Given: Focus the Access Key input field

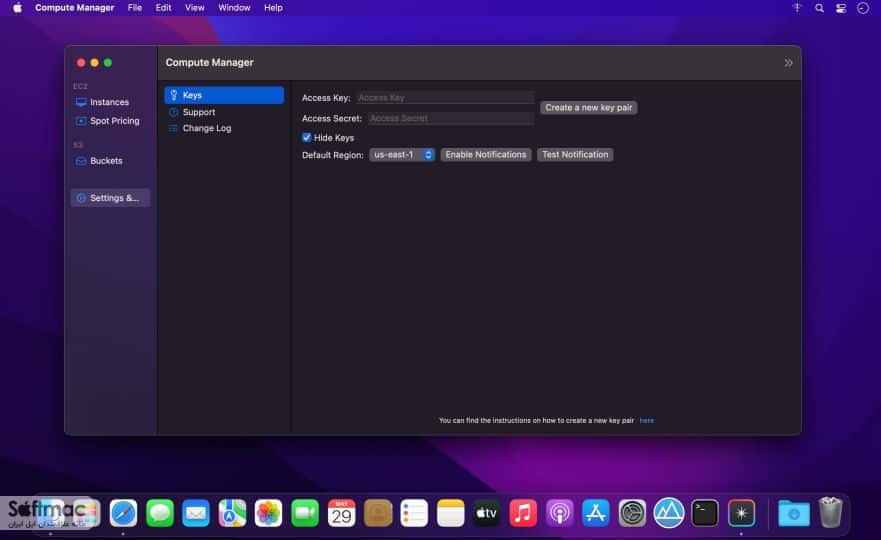Looking at the screenshot, I should (x=444, y=98).
